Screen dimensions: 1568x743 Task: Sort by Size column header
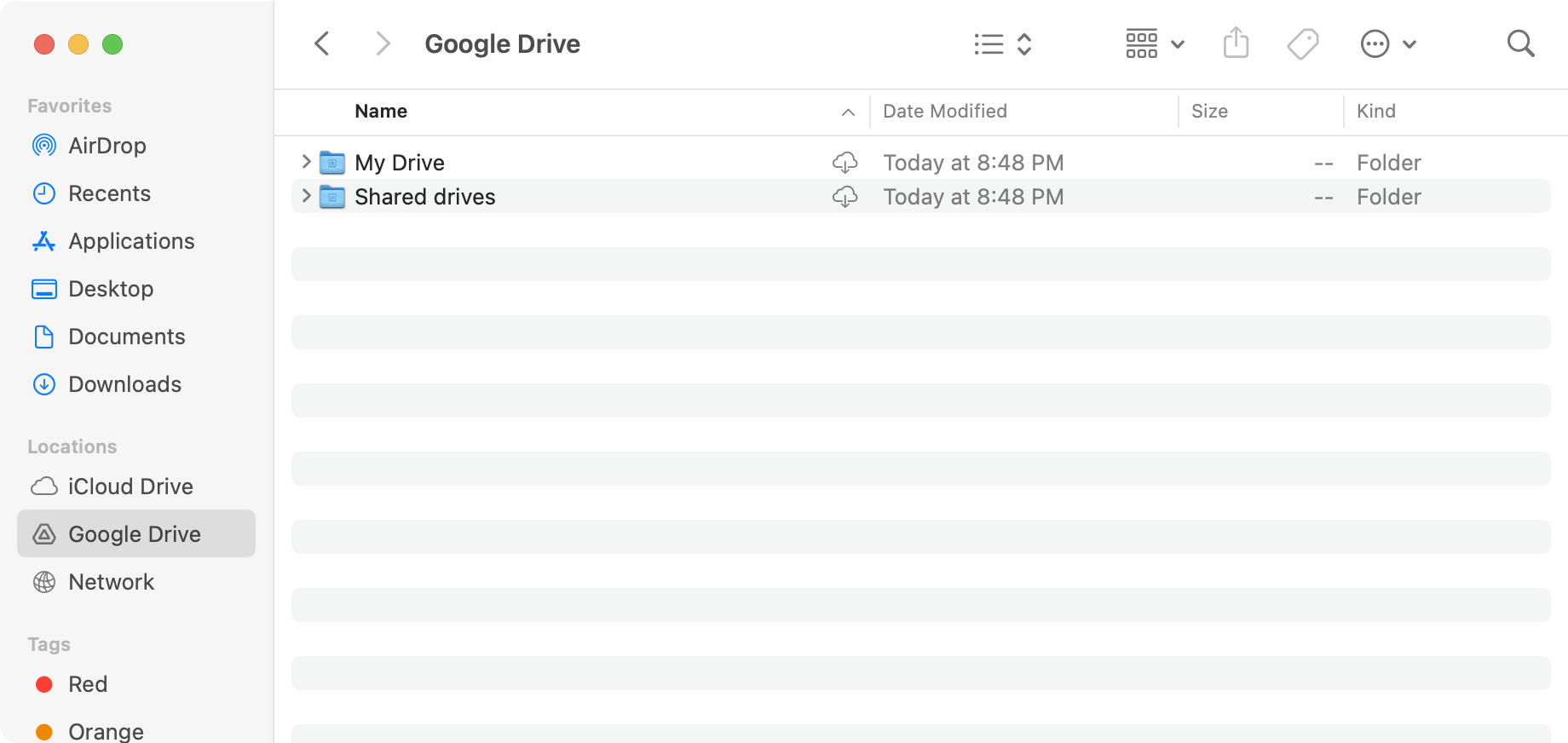tap(1209, 112)
